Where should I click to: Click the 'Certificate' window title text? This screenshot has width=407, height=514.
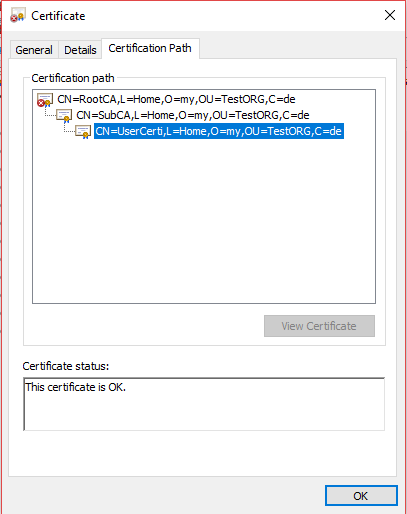click(x=58, y=16)
